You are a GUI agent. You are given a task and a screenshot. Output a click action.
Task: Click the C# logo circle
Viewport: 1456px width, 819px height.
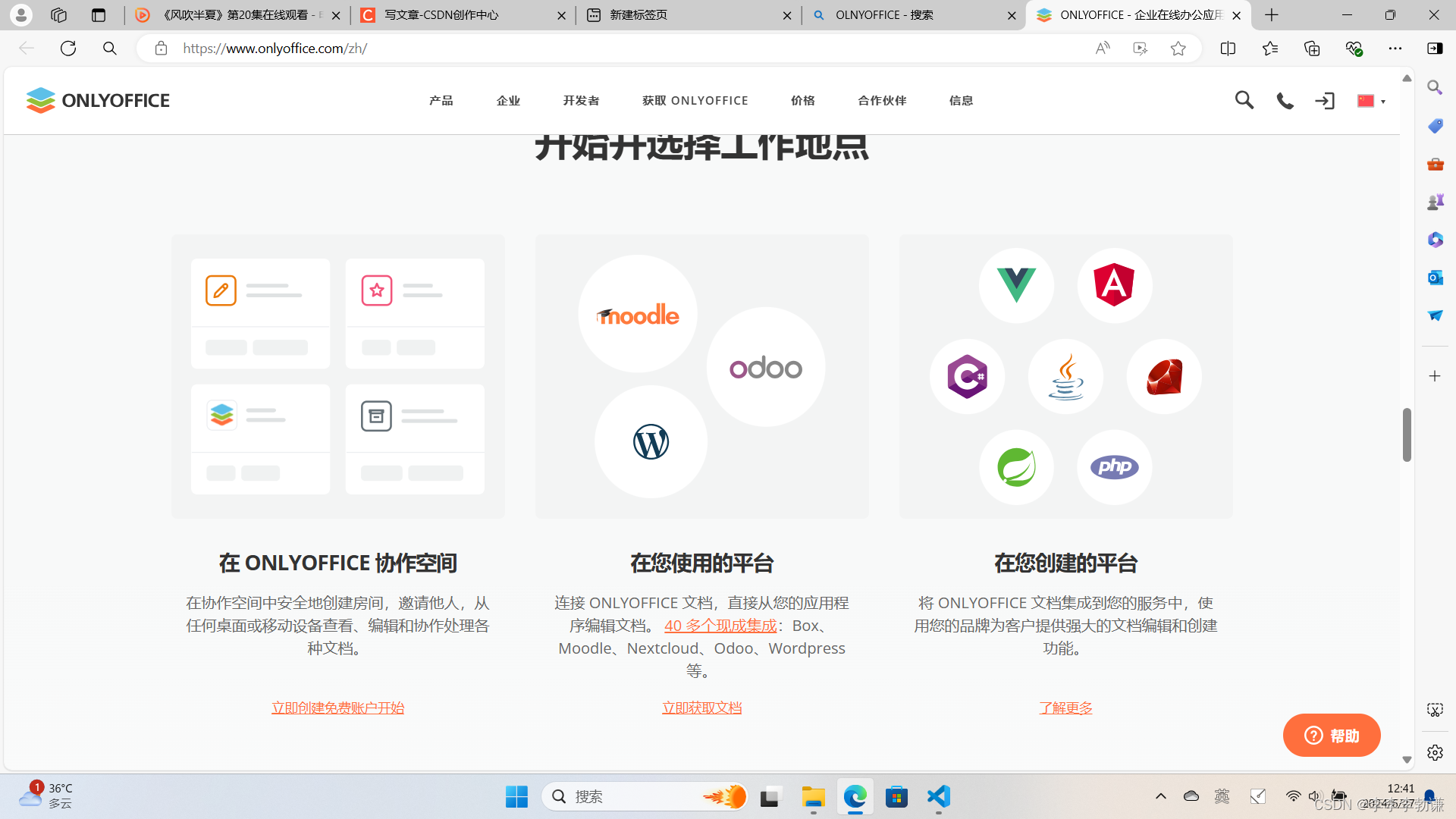[x=967, y=376]
